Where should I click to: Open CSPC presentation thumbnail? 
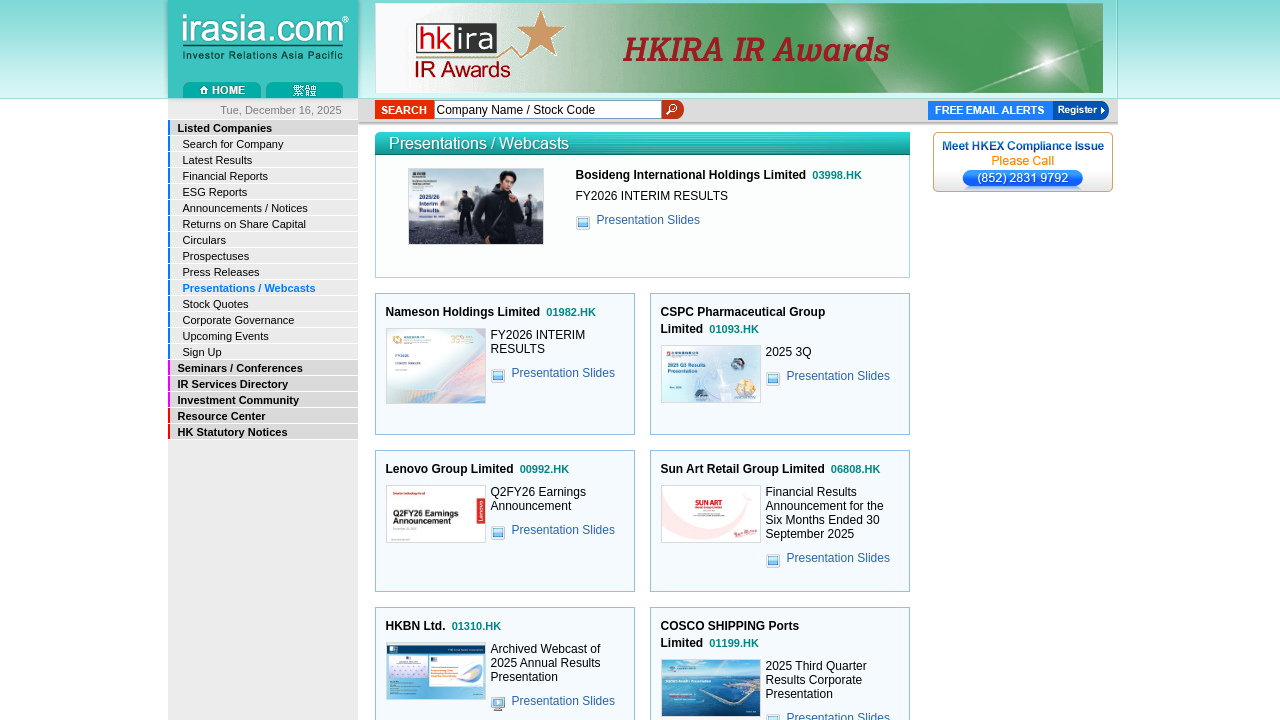[711, 374]
